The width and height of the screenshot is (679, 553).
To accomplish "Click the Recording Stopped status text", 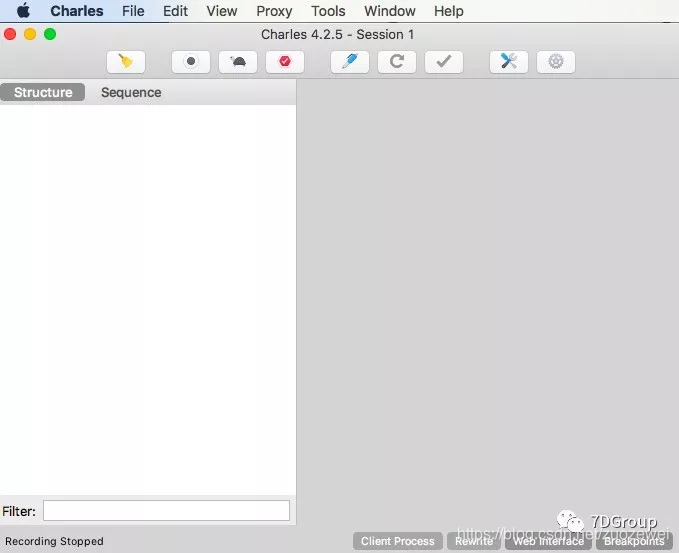I will (54, 541).
